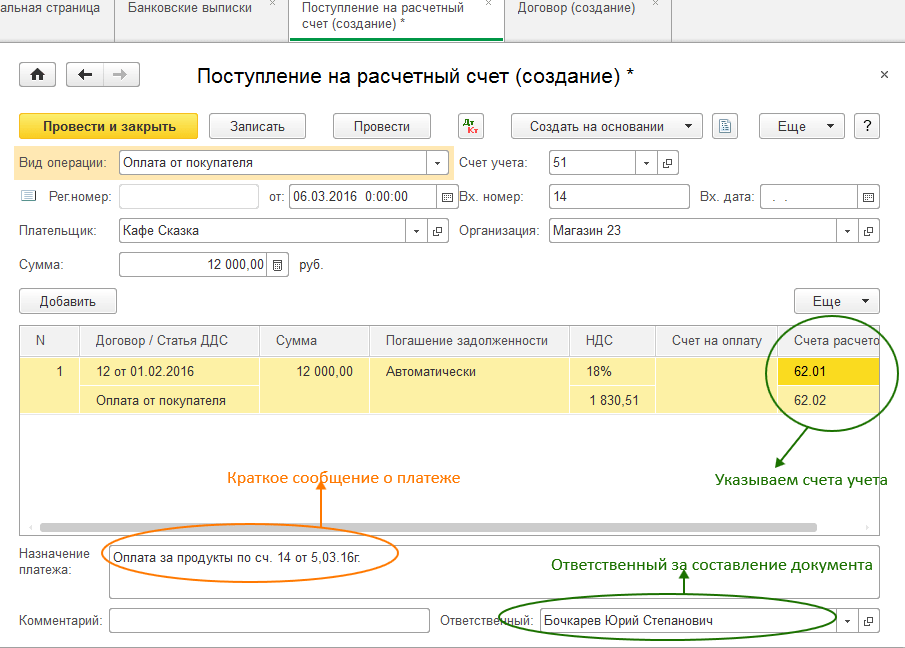Select the 18% НДС rate cell
Image resolution: width=905 pixels, height=648 pixels.
point(612,372)
